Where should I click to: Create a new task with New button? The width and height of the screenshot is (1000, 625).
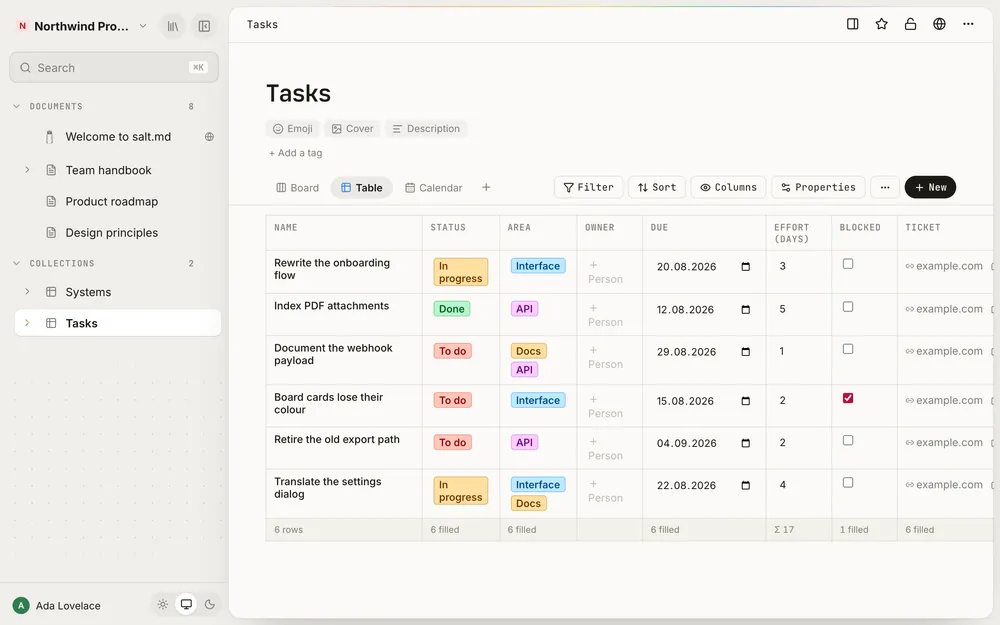[x=930, y=188]
